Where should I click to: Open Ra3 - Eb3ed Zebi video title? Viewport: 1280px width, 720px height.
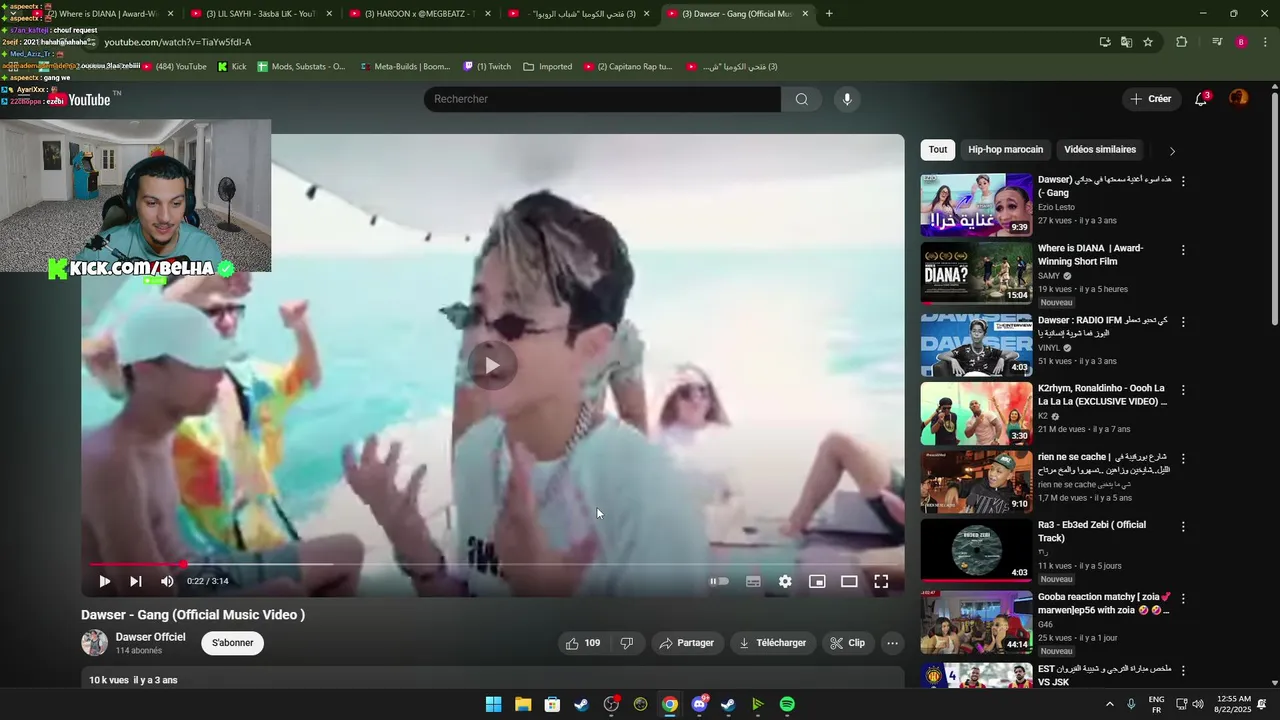1092,531
